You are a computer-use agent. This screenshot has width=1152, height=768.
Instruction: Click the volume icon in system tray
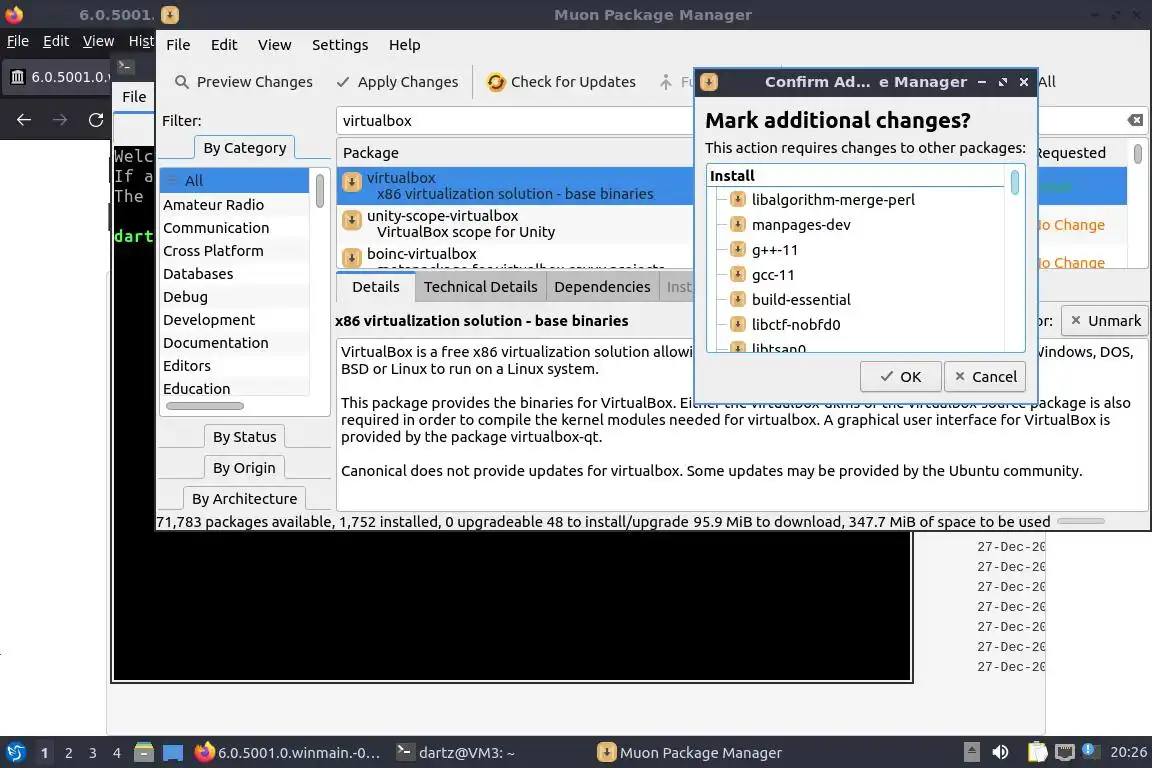point(1000,753)
